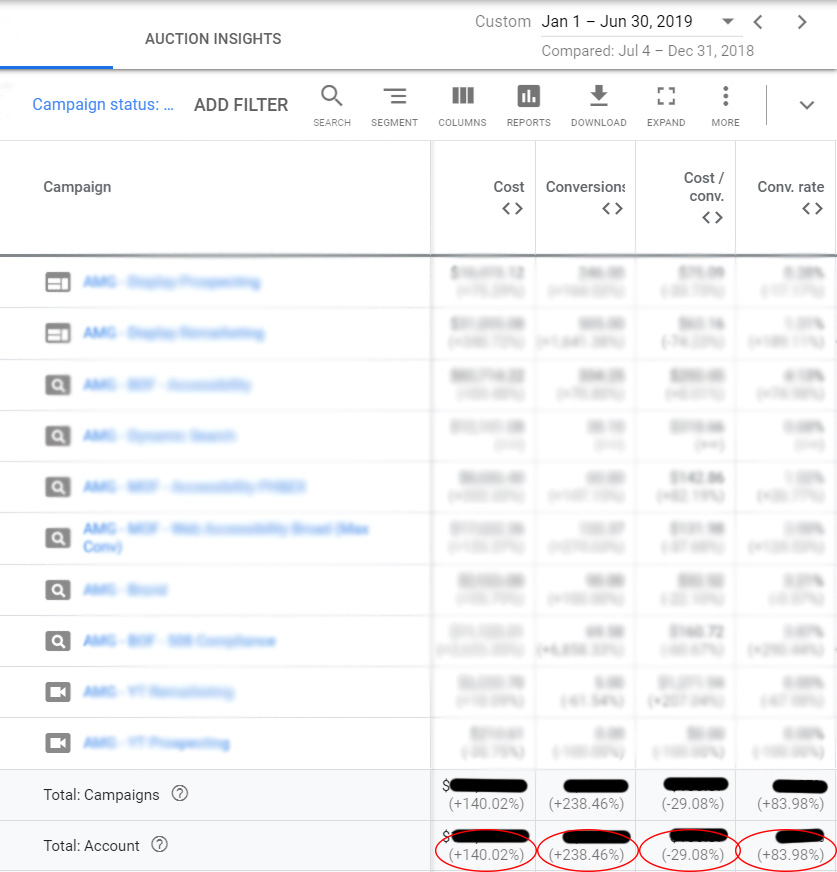Toggle comparison arrows under the Cost header
This screenshot has height=872, width=837.
(512, 209)
